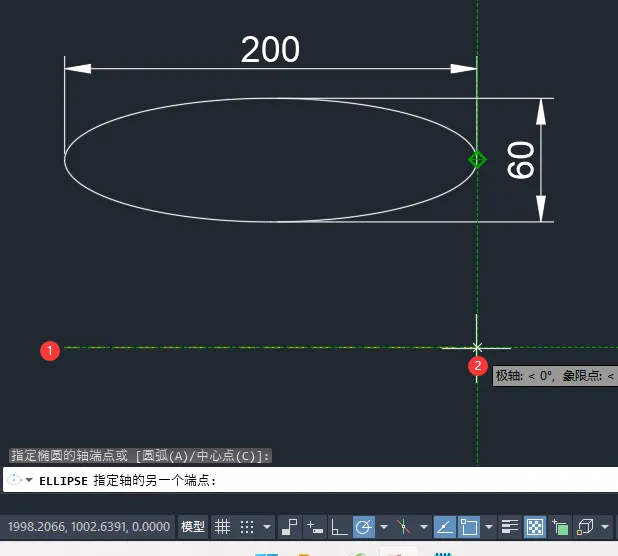Select the 200 dimension text
The height and width of the screenshot is (556, 618).
click(x=270, y=50)
